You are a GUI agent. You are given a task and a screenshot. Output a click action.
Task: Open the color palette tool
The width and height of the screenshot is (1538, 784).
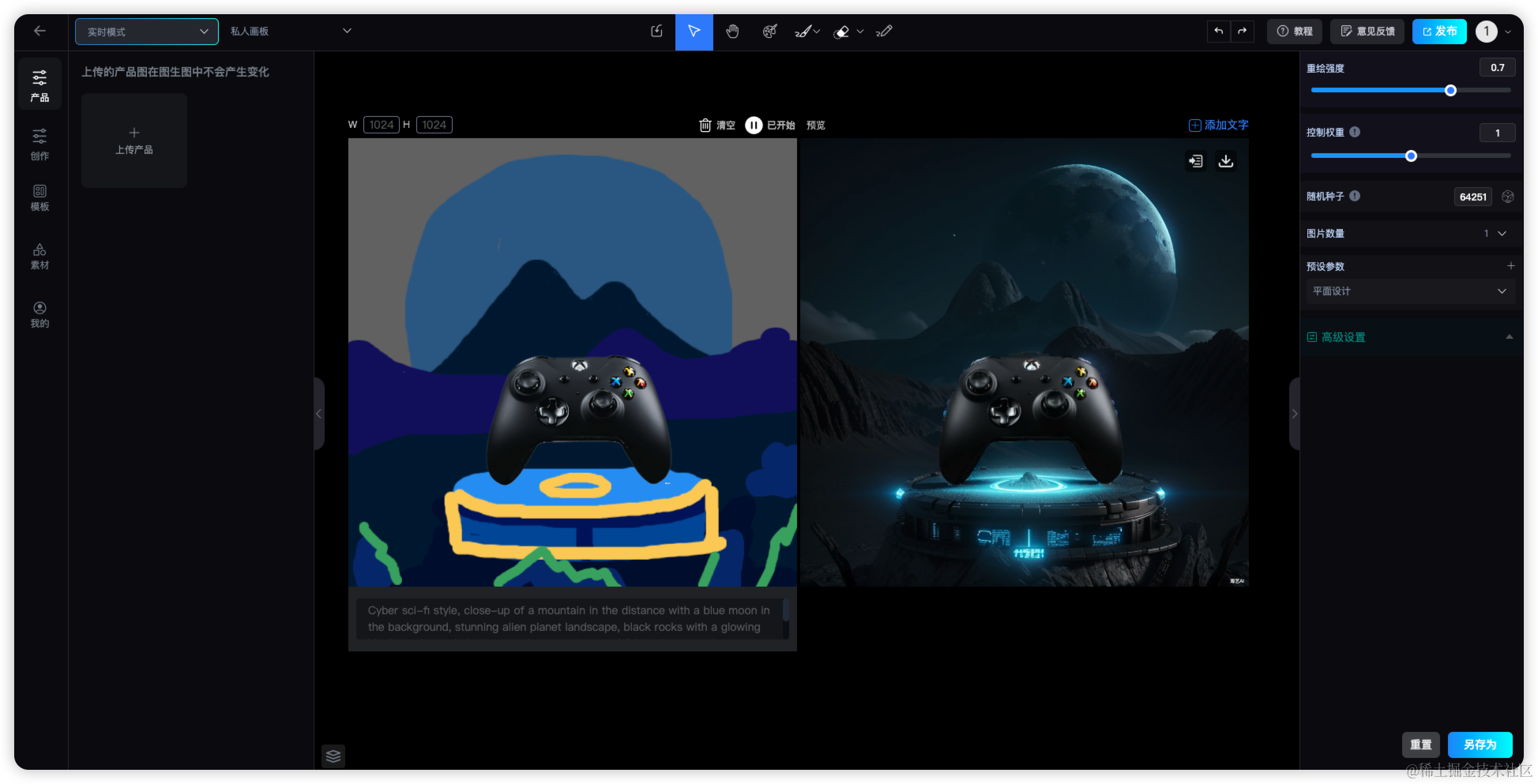[x=769, y=32]
